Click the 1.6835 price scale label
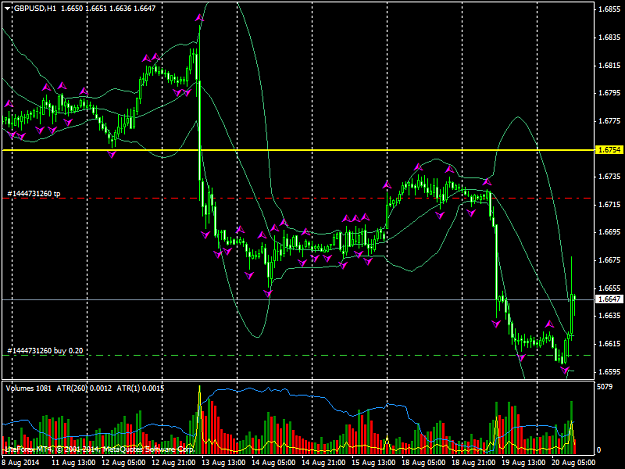625x469 pixels. [609, 37]
